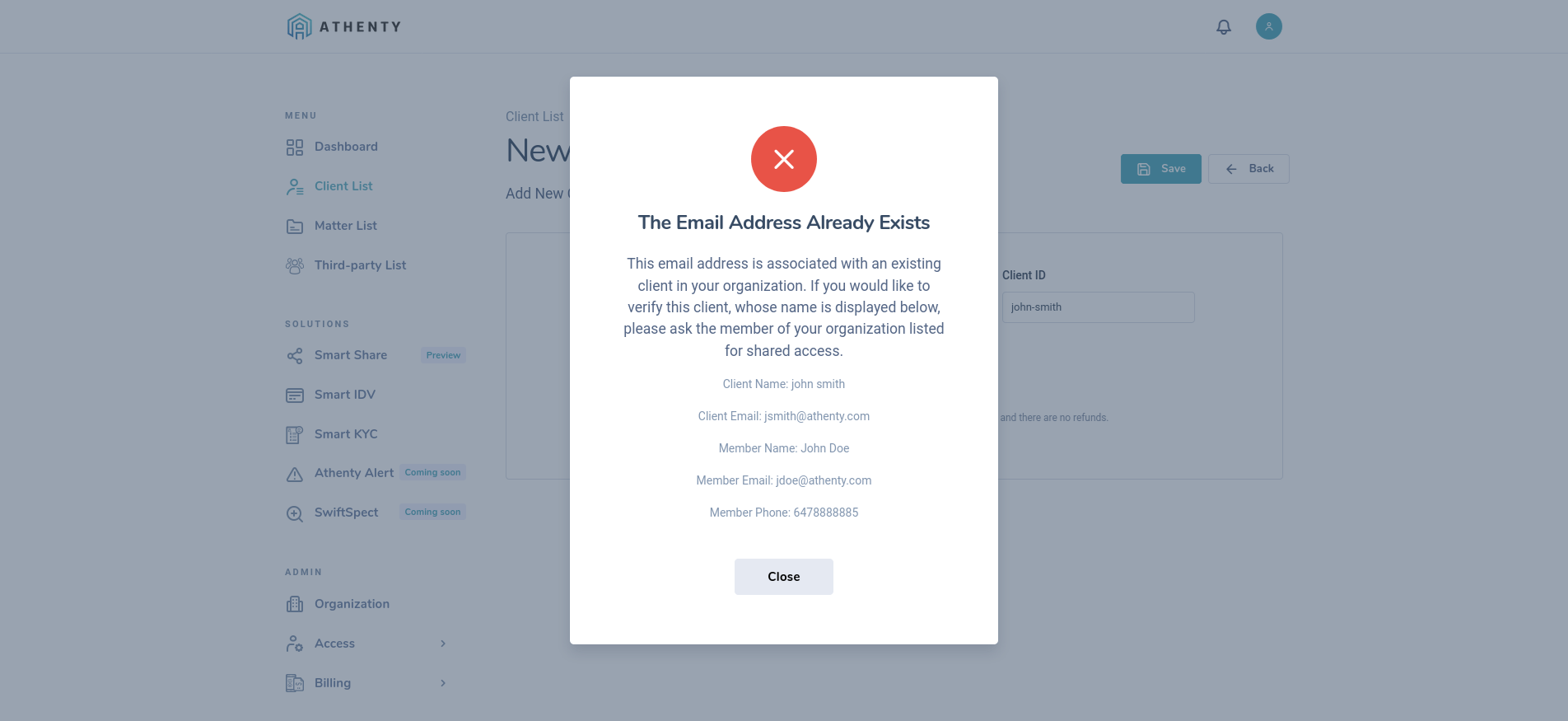Open the Matter List folder icon
The width and height of the screenshot is (1568, 721).
[x=295, y=226]
